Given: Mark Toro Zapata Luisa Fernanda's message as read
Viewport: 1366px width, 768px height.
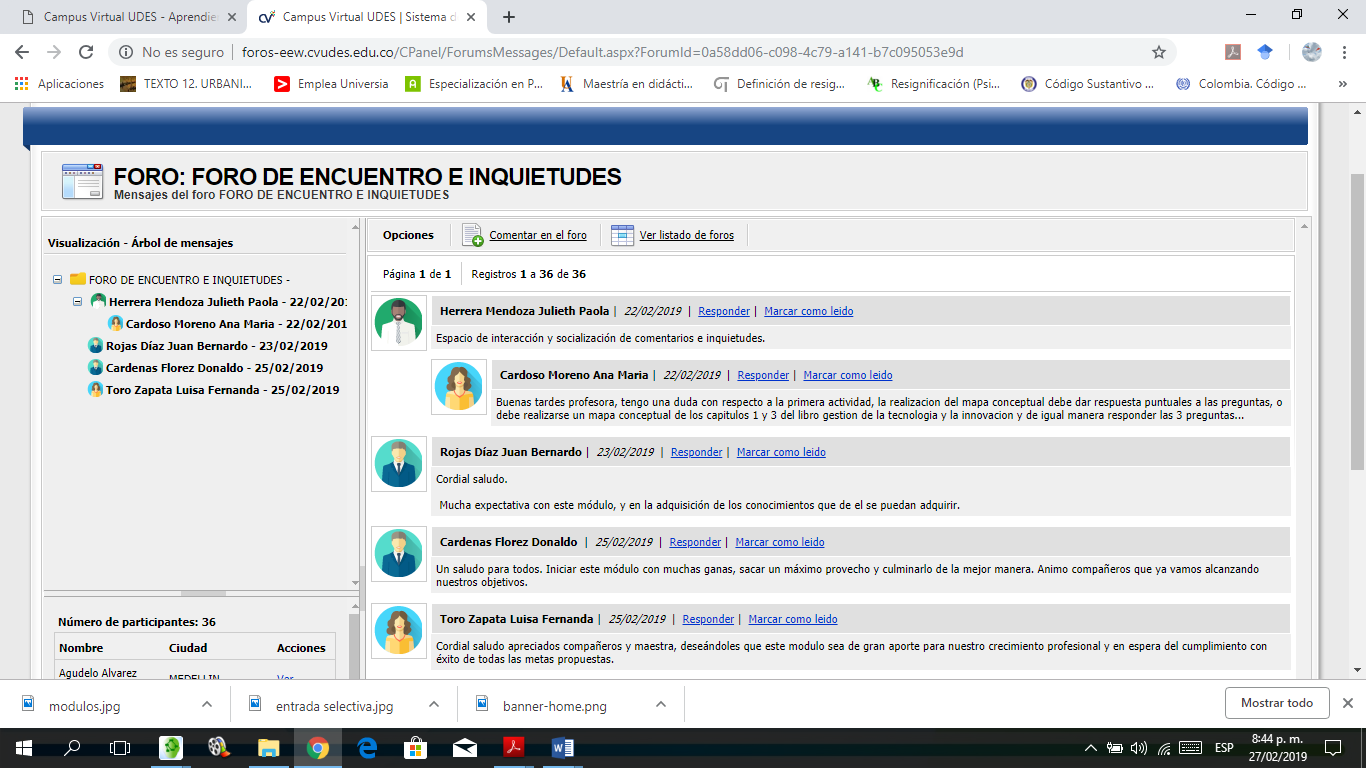Looking at the screenshot, I should click(792, 619).
